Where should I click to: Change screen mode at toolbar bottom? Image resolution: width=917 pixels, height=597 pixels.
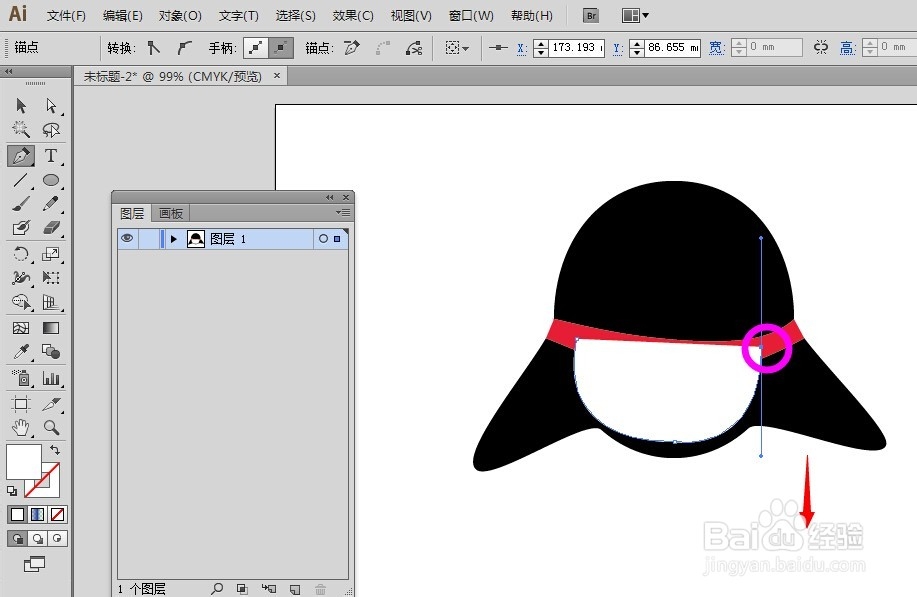pos(34,564)
